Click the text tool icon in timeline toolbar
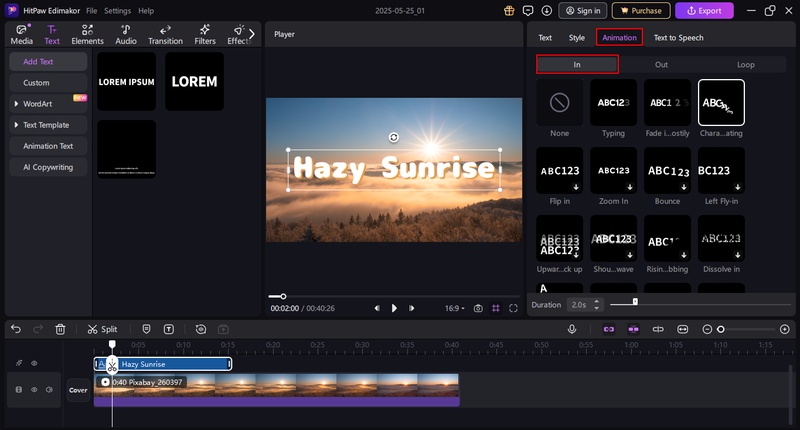 (169, 329)
